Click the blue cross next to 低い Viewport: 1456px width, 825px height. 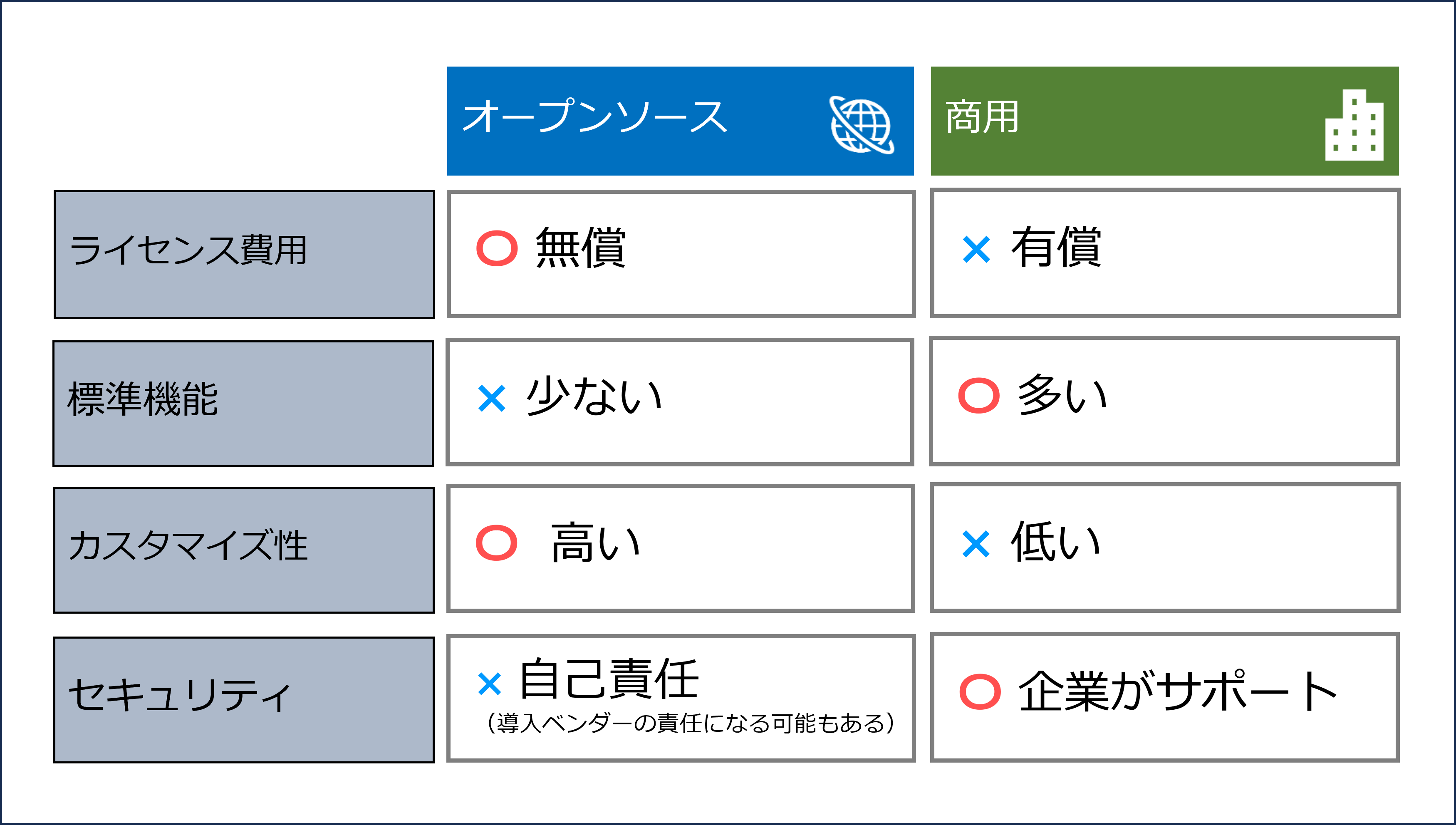[x=976, y=544]
